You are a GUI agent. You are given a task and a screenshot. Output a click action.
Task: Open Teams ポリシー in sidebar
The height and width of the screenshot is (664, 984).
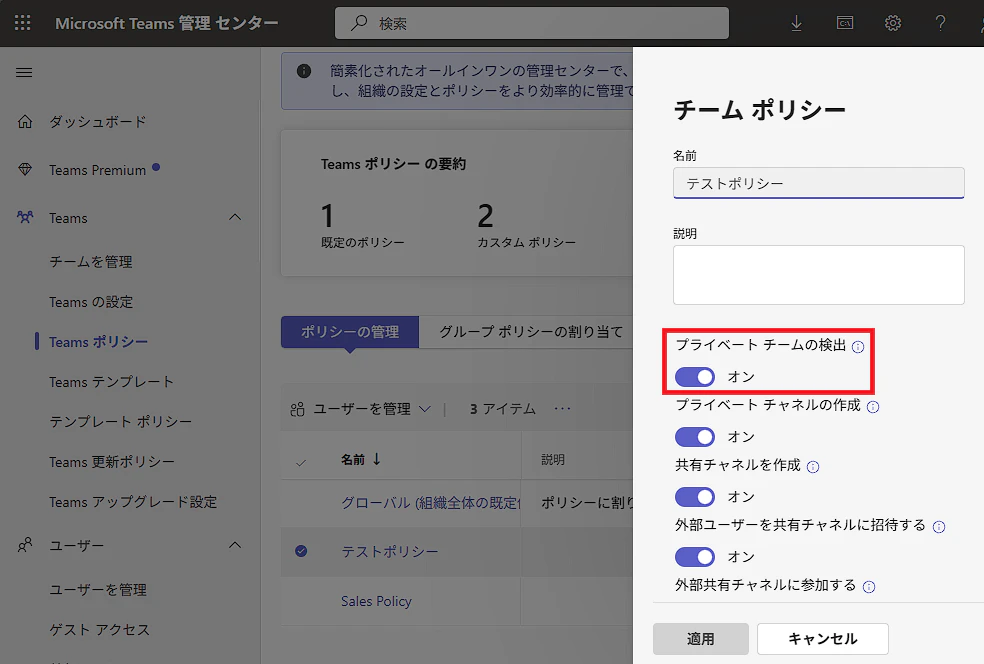point(99,342)
